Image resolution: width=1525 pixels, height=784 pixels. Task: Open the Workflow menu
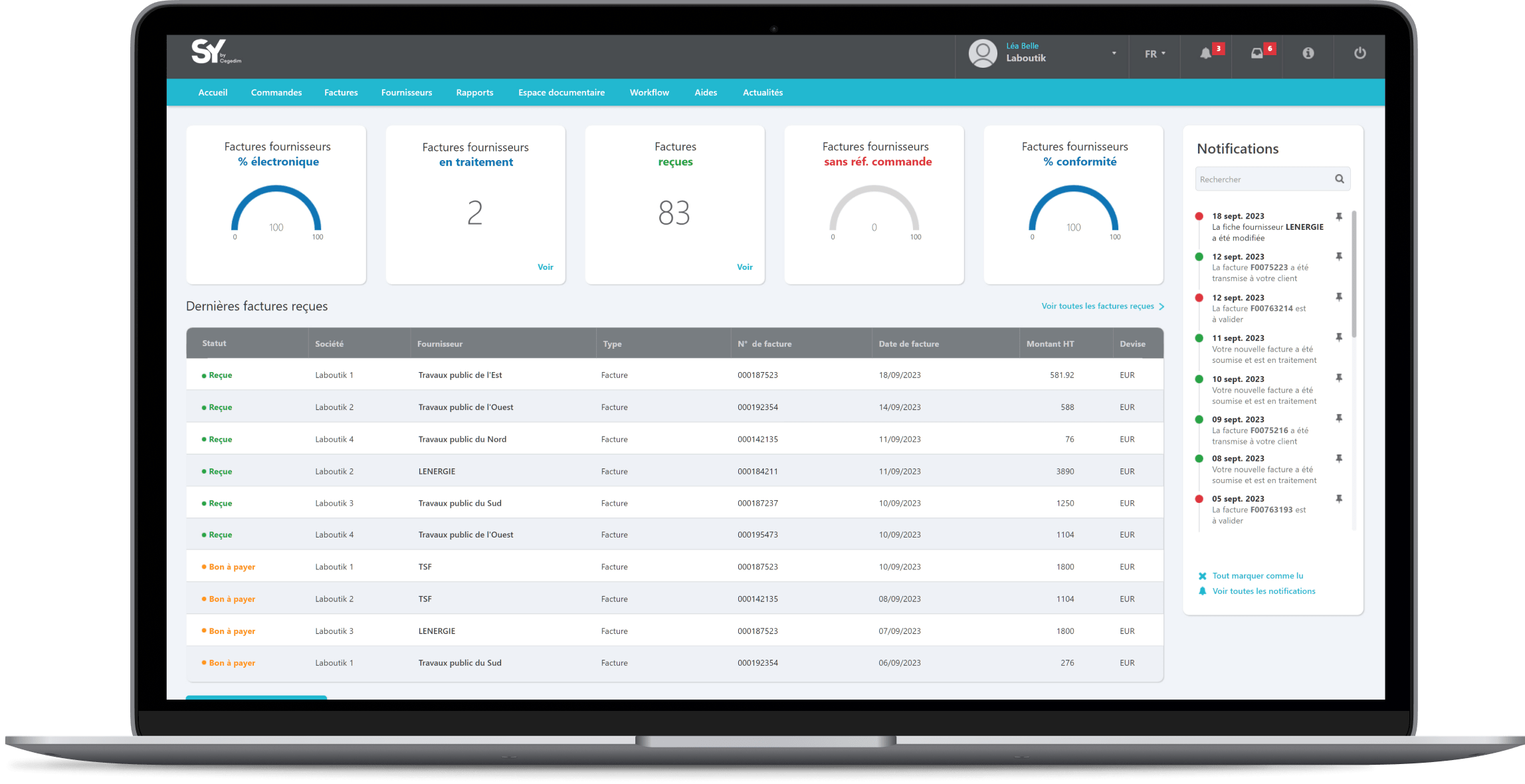(x=649, y=92)
